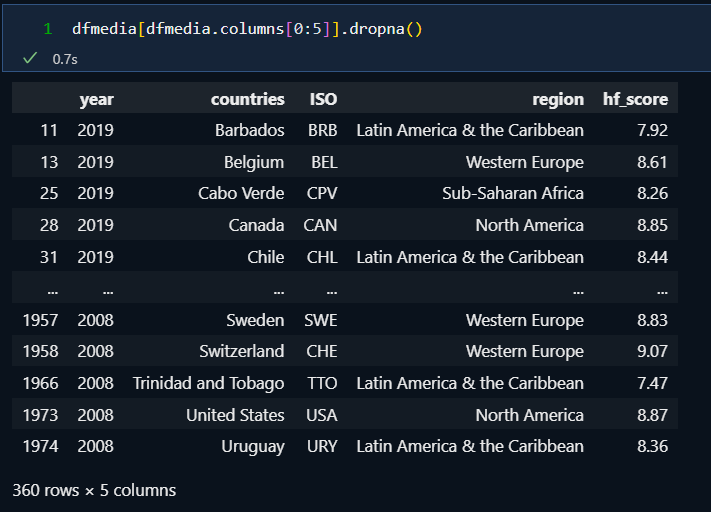Select Switzerland's hf_score value 9.07
Viewport: 711px width, 512px height.
pos(651,352)
